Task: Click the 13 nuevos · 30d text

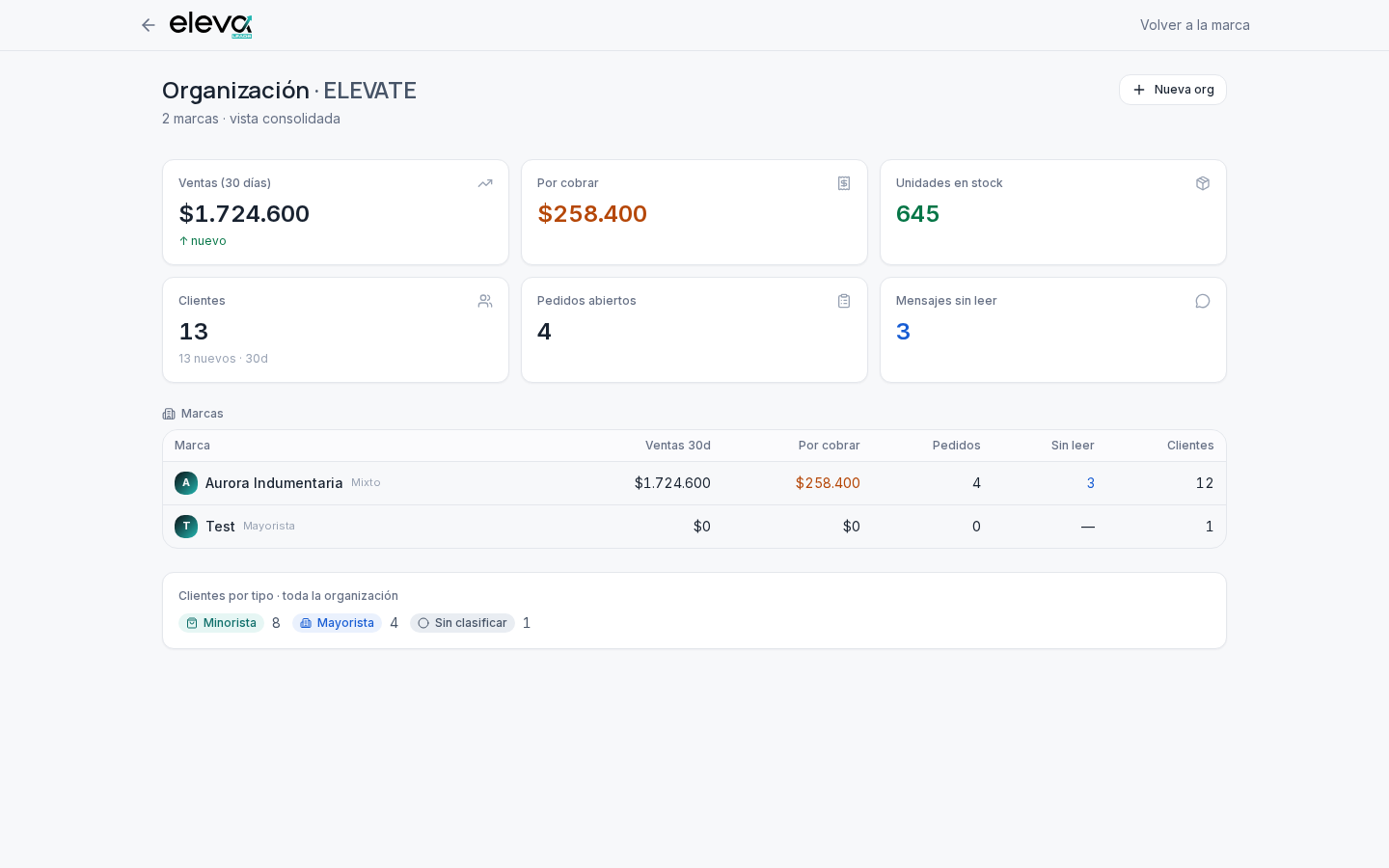Action: [223, 359]
